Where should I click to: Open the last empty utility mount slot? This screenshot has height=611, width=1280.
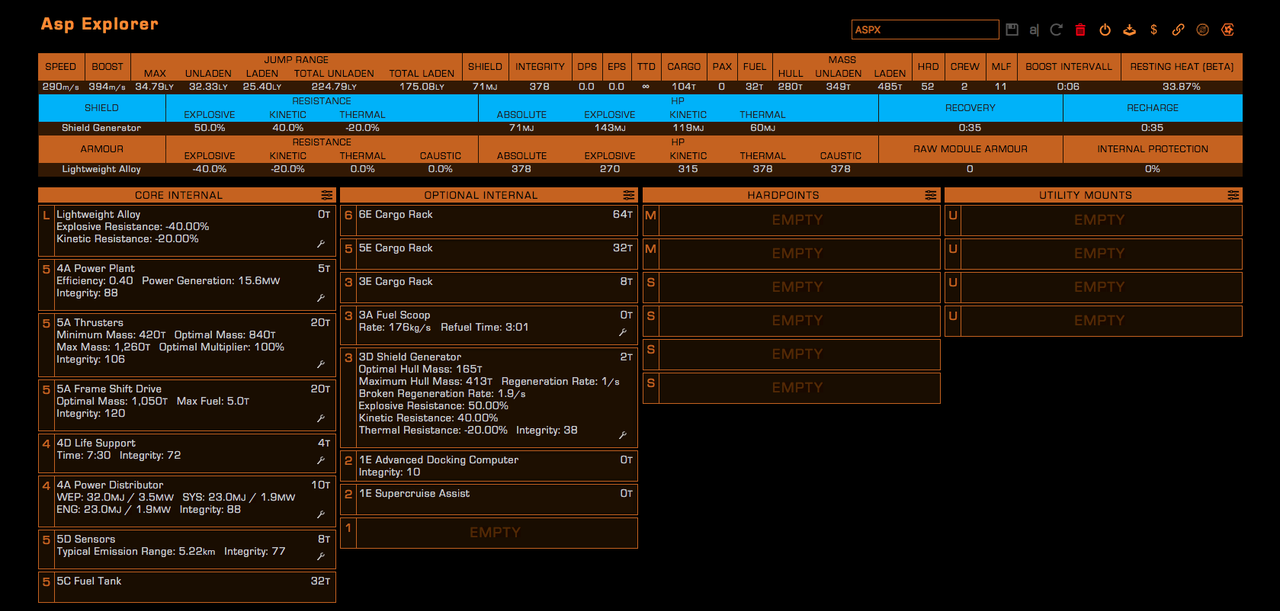coord(1093,320)
